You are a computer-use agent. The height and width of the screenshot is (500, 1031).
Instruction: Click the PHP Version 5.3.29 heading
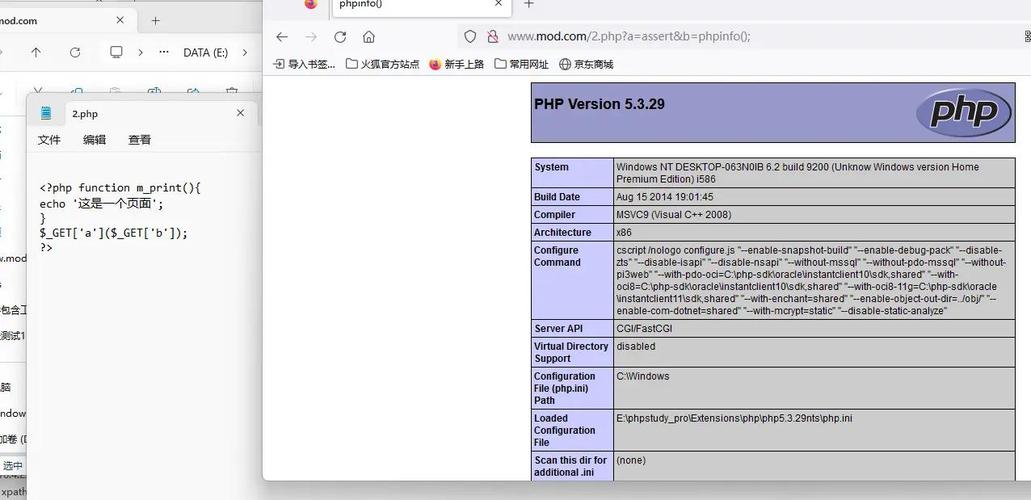(599, 104)
